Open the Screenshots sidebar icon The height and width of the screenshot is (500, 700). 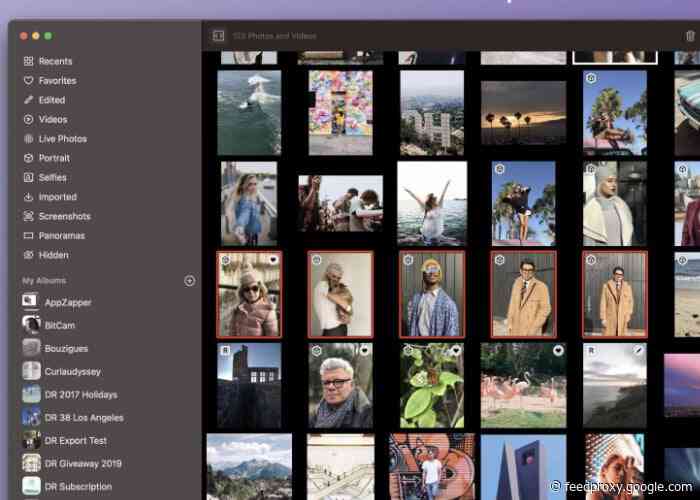29,216
